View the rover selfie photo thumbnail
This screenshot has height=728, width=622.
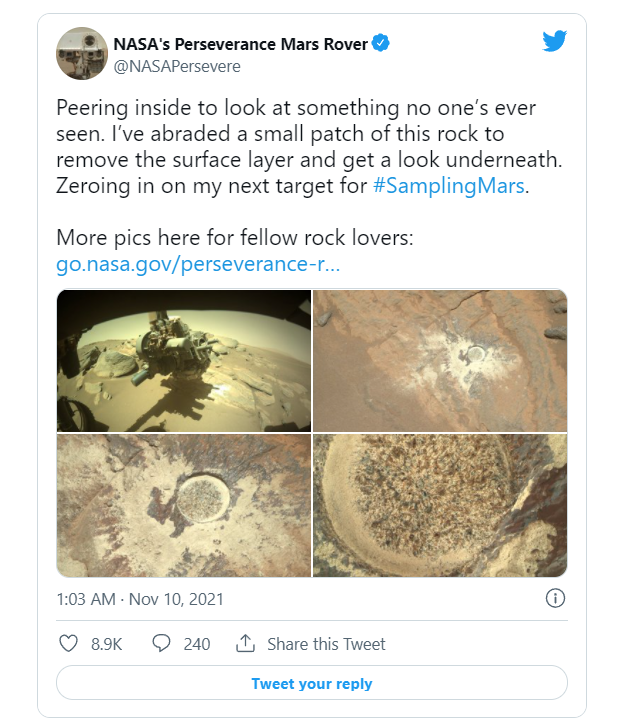click(x=184, y=360)
